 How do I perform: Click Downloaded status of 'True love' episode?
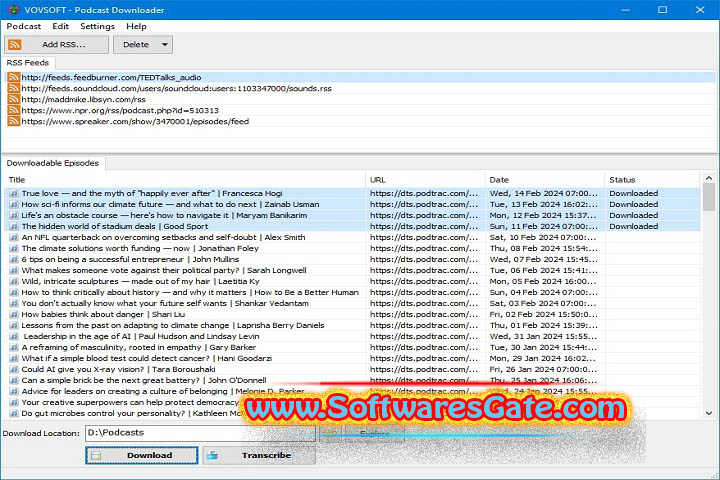634,193
